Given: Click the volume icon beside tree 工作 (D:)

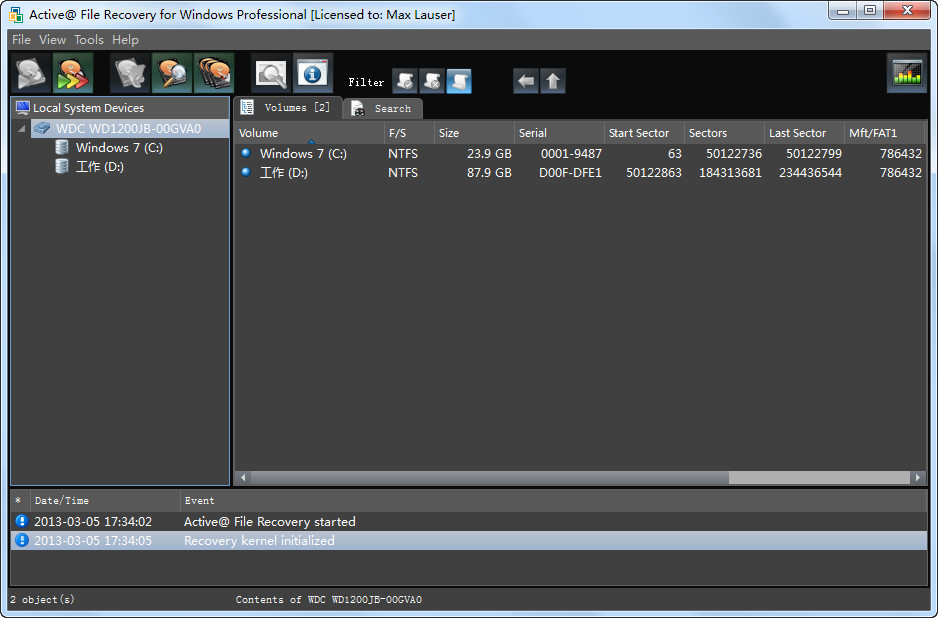Looking at the screenshot, I should [x=62, y=167].
